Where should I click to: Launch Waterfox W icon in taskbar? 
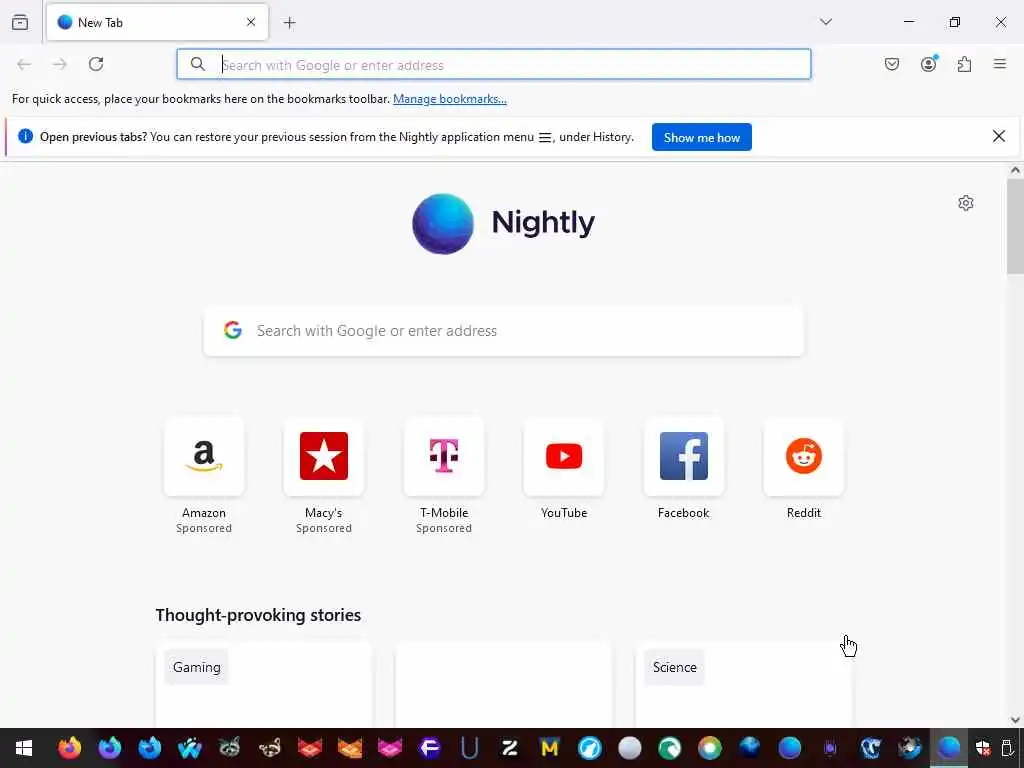189,748
